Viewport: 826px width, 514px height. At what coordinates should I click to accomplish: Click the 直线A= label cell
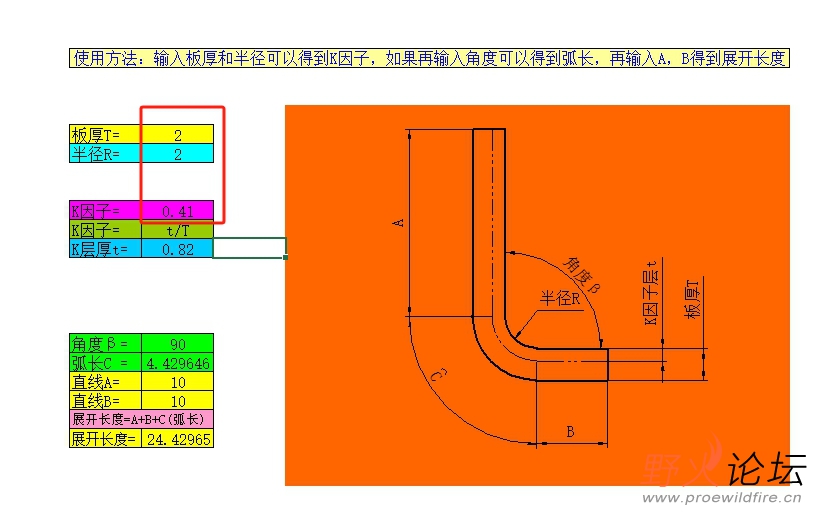[105, 381]
